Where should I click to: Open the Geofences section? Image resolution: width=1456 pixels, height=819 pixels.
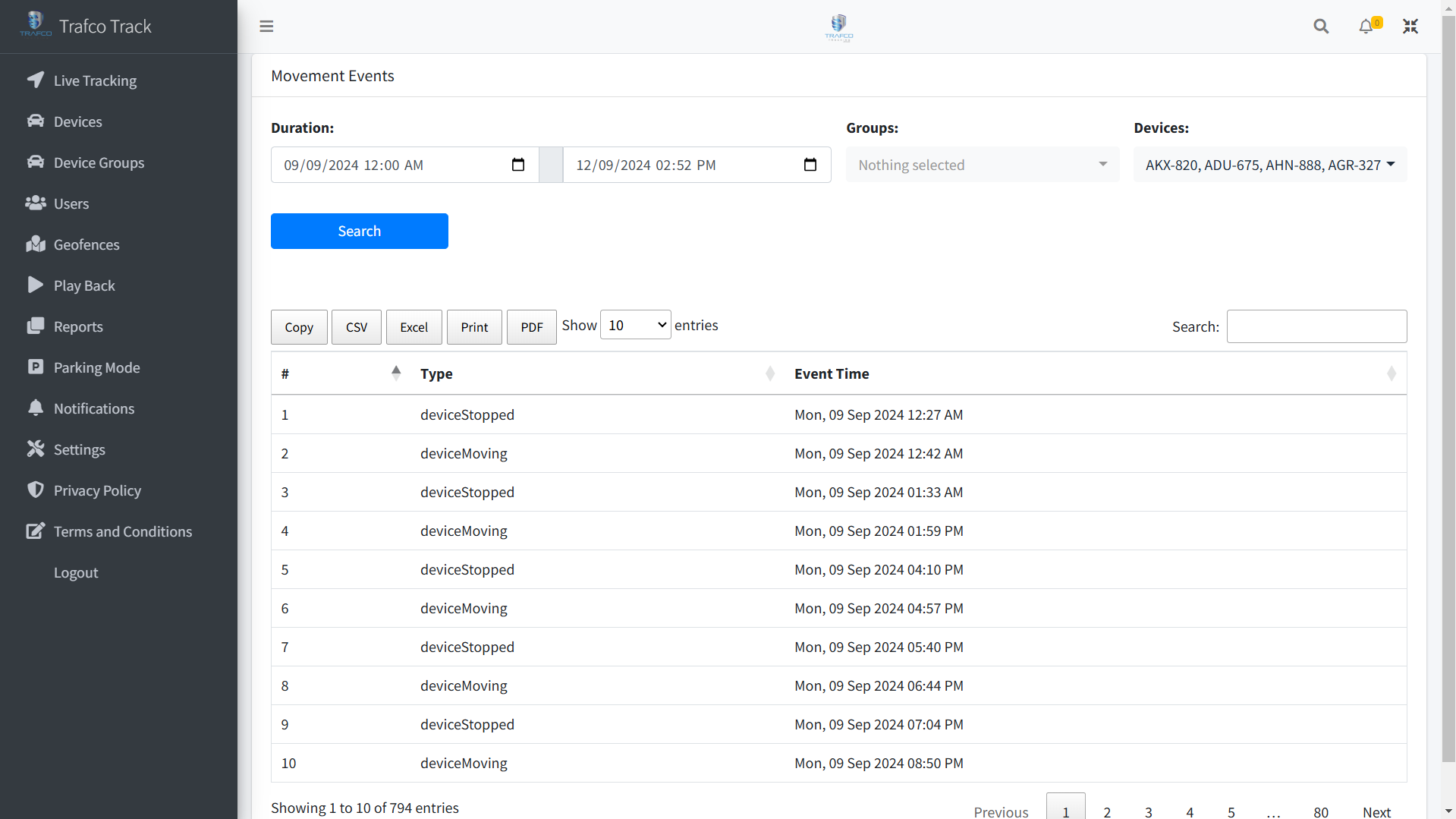86,244
